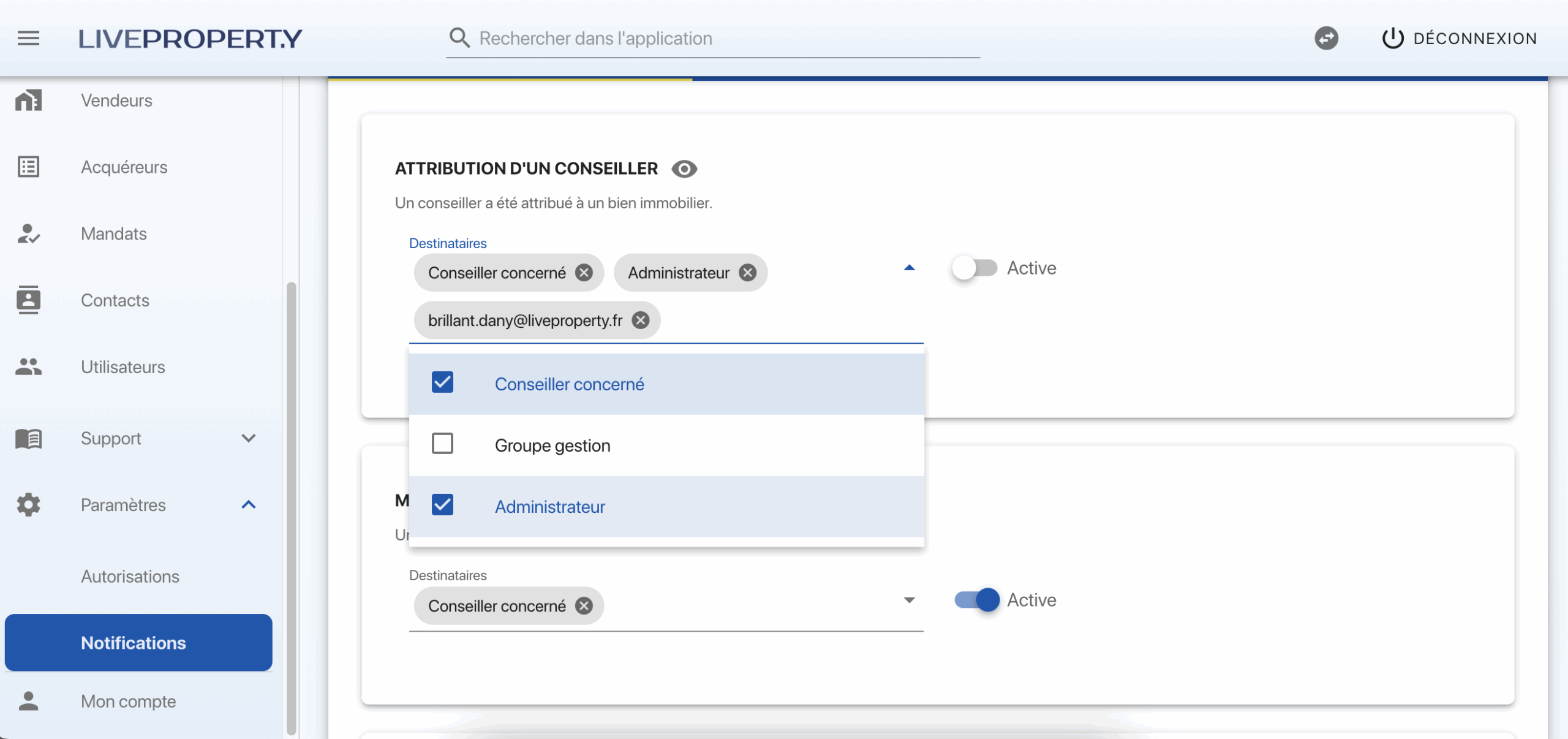Click the Contacts sidebar icon
The image size is (1568, 739).
(28, 300)
